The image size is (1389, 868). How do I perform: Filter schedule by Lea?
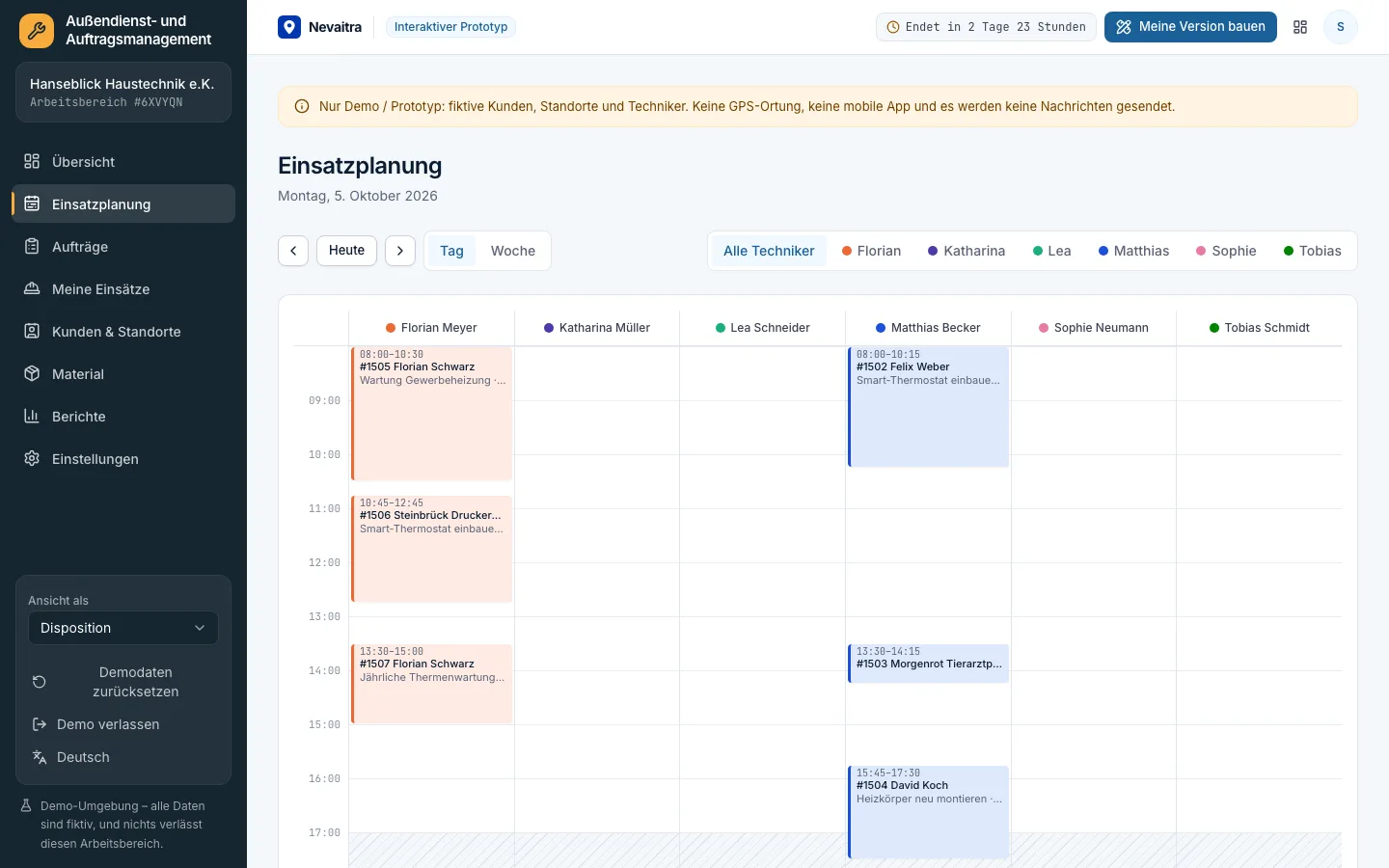(x=1051, y=251)
